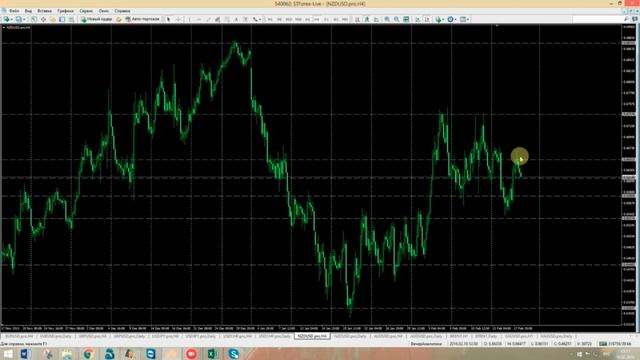
Task: Expand the Templates dropdown
Action: click(468, 19)
